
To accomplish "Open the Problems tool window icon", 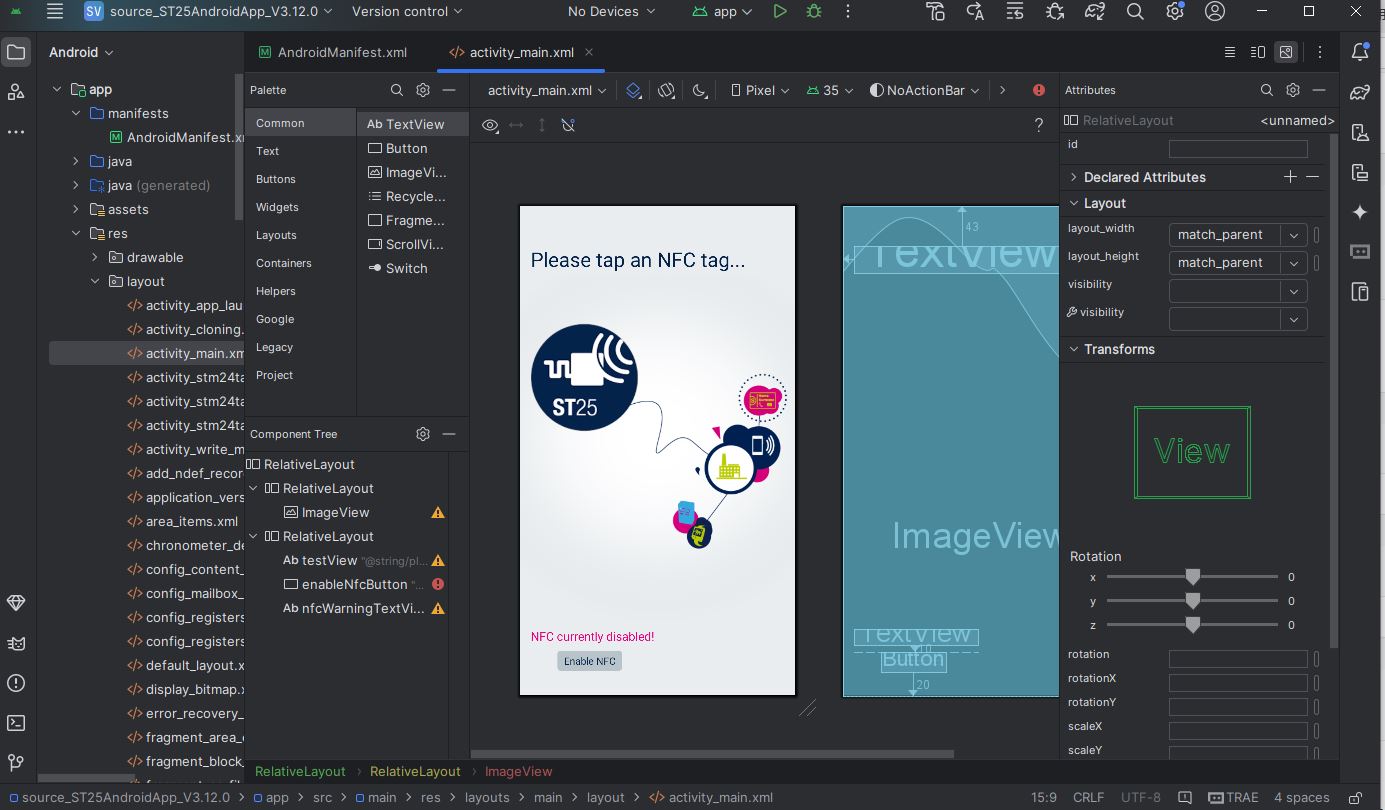I will click(x=16, y=683).
